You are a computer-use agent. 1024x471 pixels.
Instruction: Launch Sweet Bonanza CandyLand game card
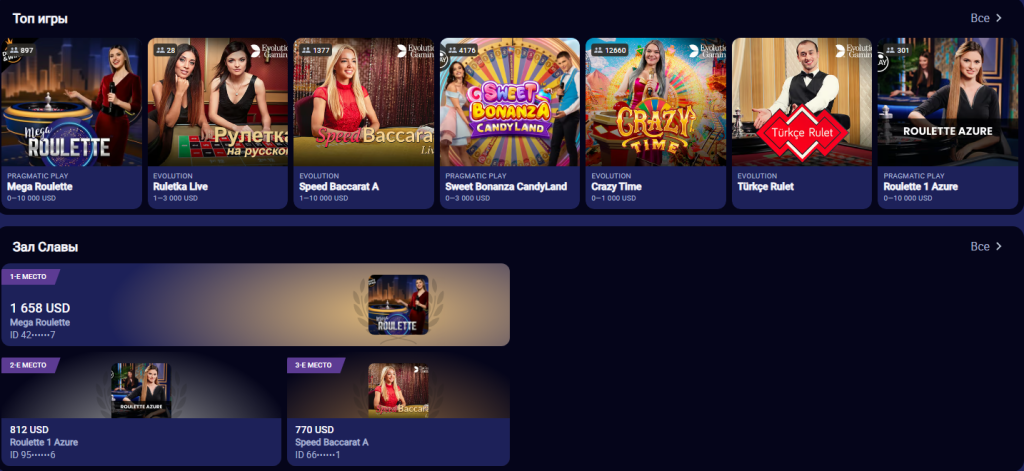pyautogui.click(x=510, y=123)
